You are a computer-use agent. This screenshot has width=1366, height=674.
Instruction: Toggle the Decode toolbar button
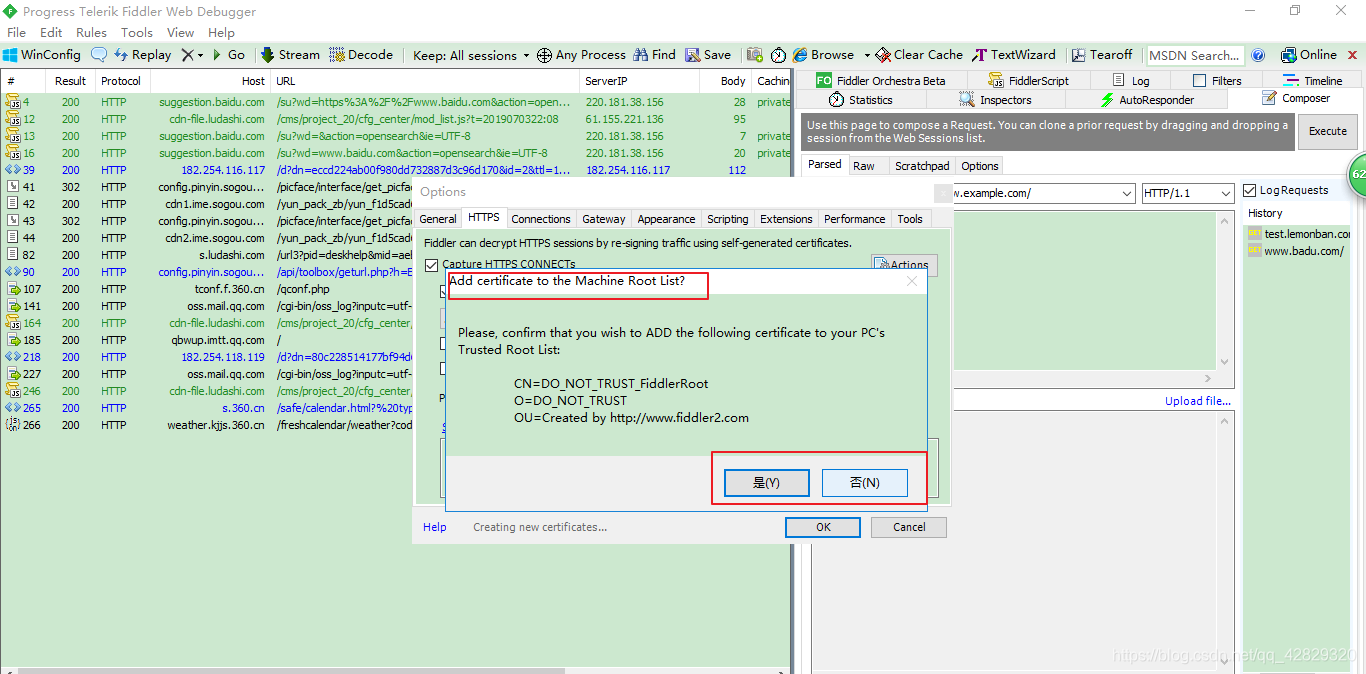pyautogui.click(x=361, y=55)
